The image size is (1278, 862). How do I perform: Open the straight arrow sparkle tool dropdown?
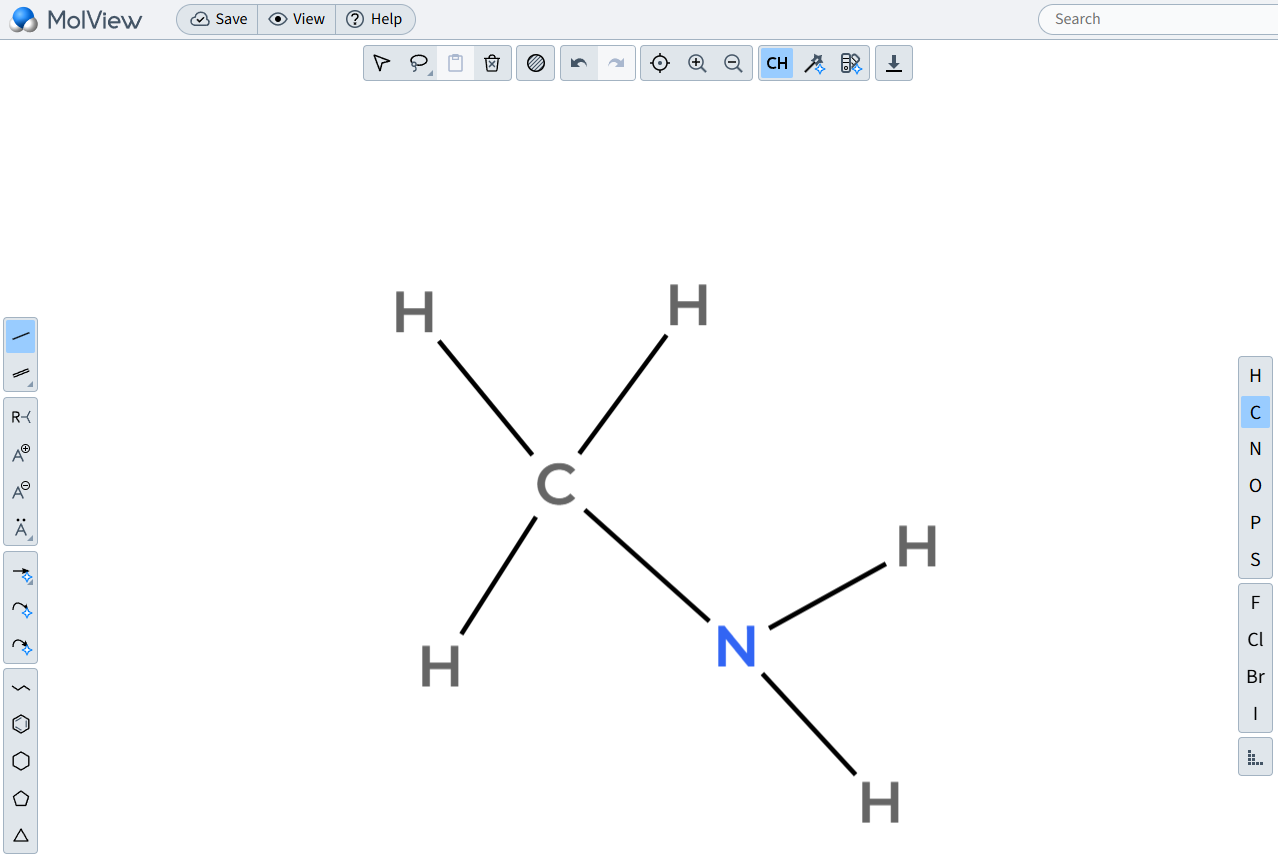coord(21,574)
